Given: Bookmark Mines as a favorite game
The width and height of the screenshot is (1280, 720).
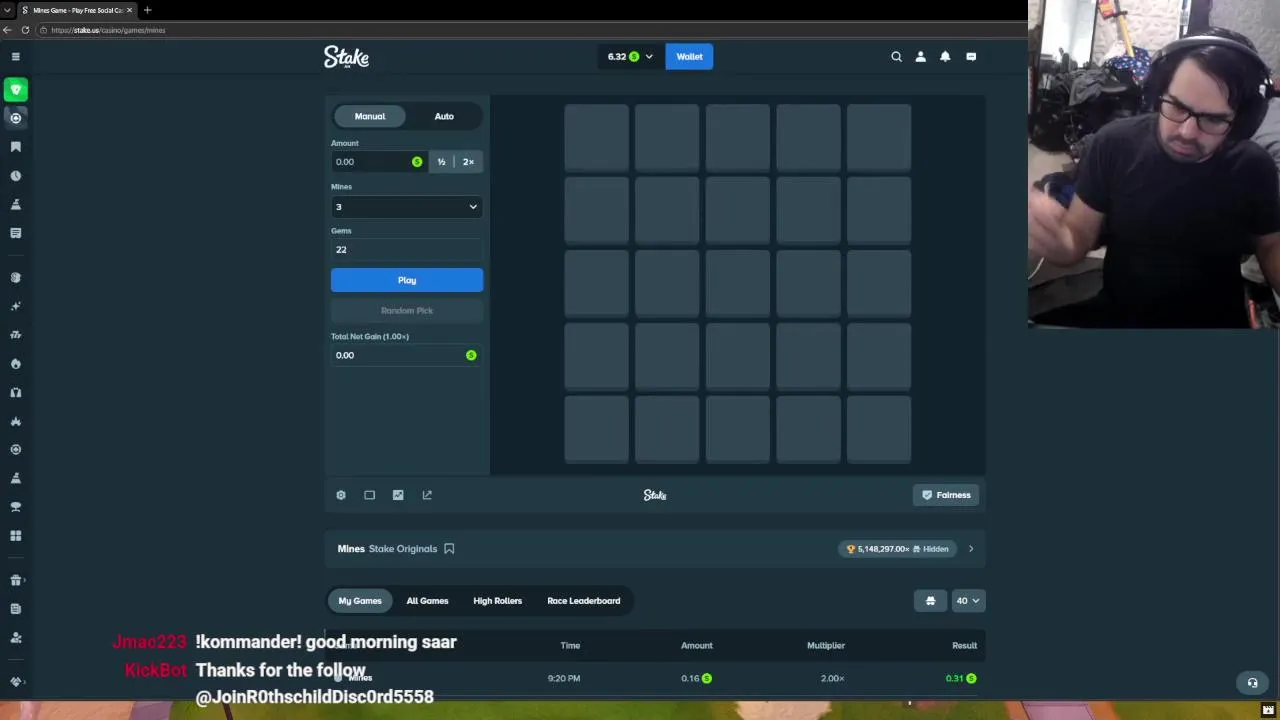Looking at the screenshot, I should click(449, 549).
